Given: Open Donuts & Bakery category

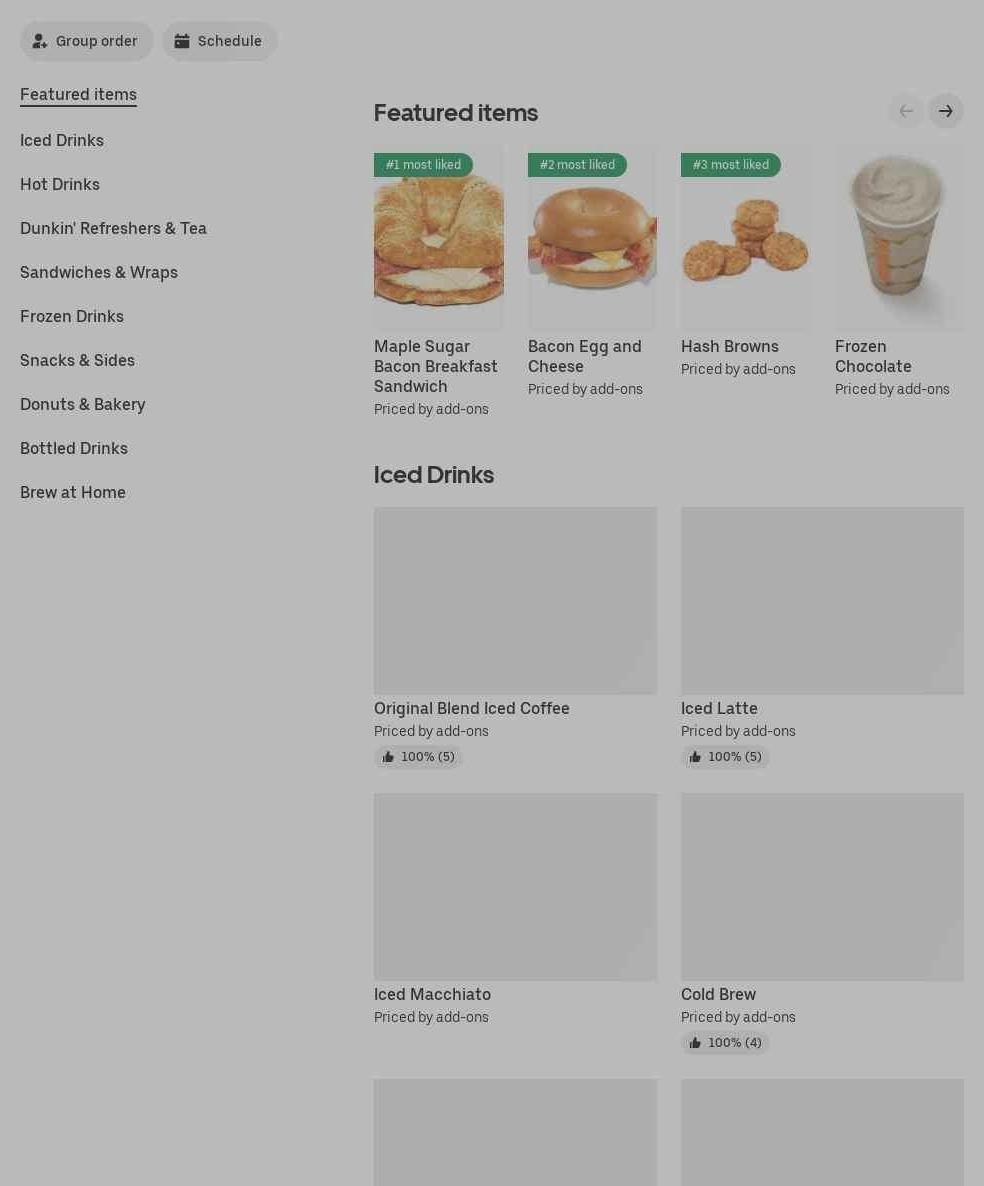Looking at the screenshot, I should click(x=82, y=405).
